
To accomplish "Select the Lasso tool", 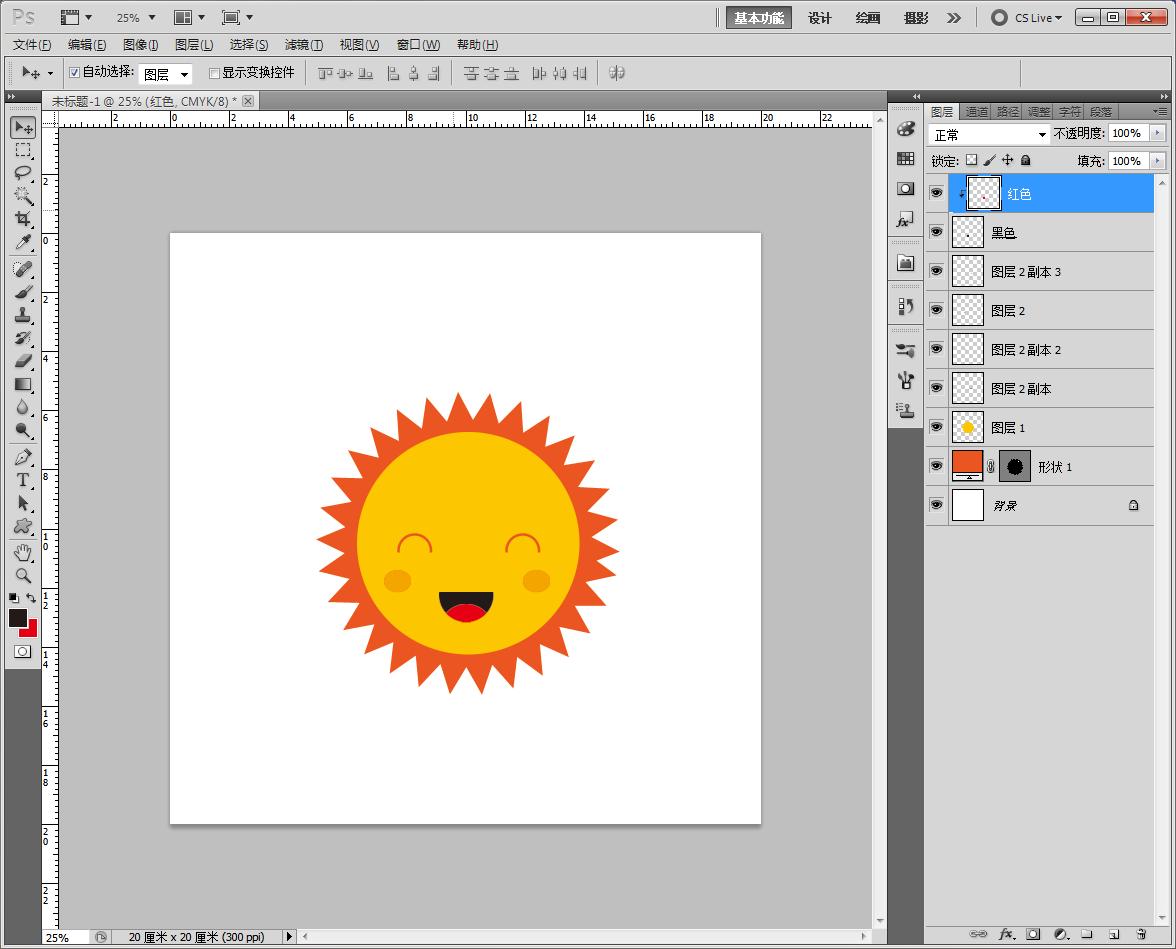I will (x=23, y=172).
